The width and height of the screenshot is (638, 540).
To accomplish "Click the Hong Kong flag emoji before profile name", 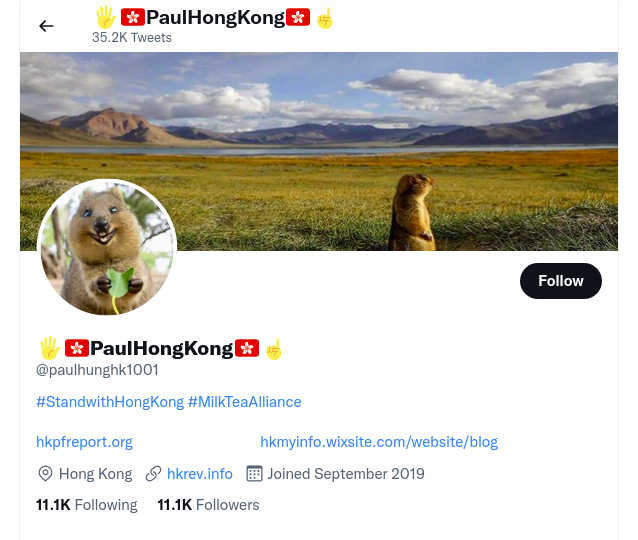I will (76, 348).
